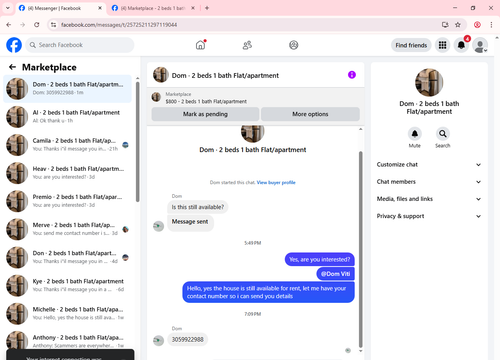Open the Groups icon in top navigation
Image resolution: width=500 pixels, height=360 pixels.
[x=294, y=45]
